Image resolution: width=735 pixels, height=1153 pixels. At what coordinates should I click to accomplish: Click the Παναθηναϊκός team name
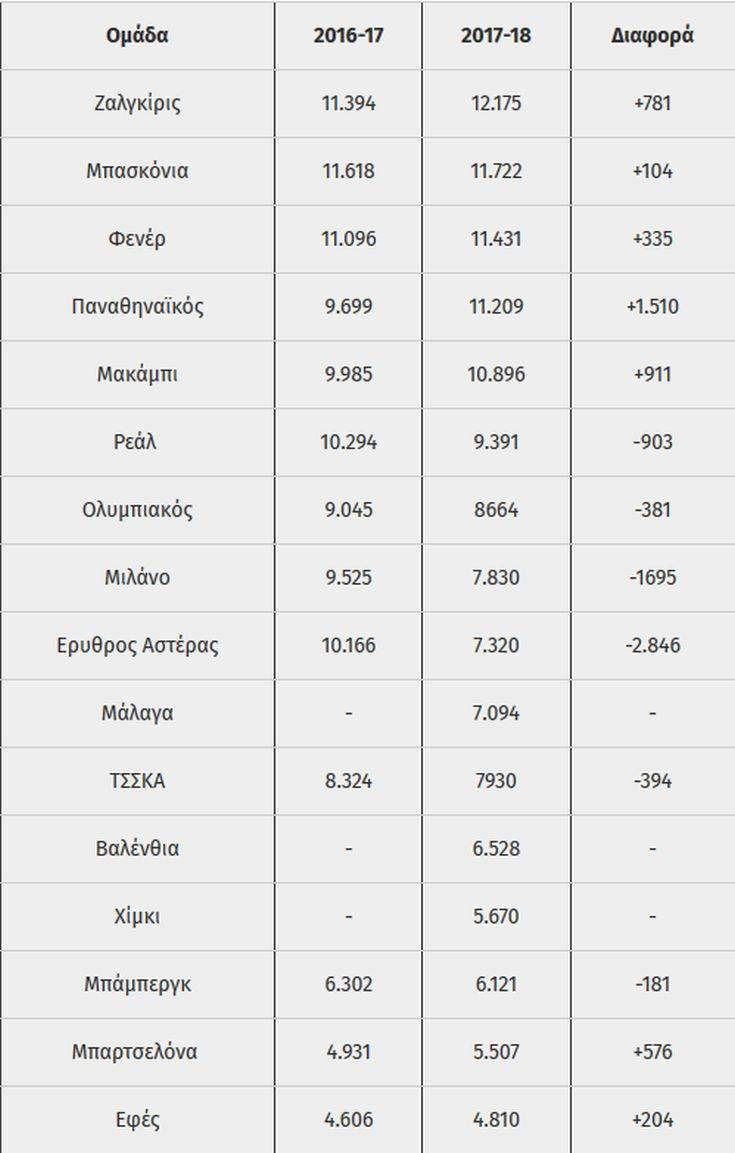coord(137,306)
